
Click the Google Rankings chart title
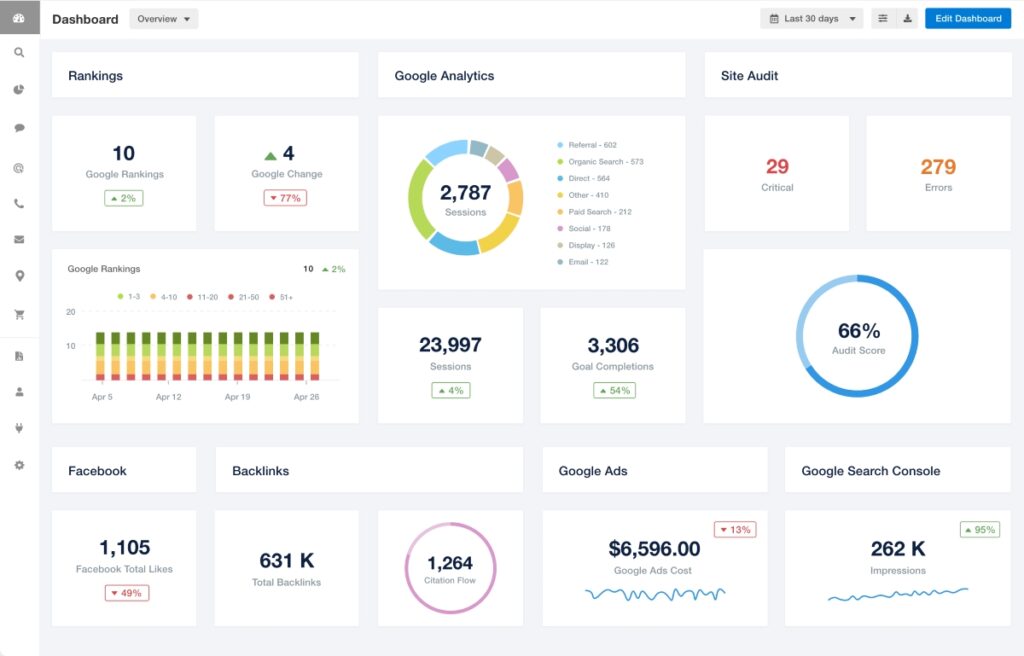pos(104,269)
